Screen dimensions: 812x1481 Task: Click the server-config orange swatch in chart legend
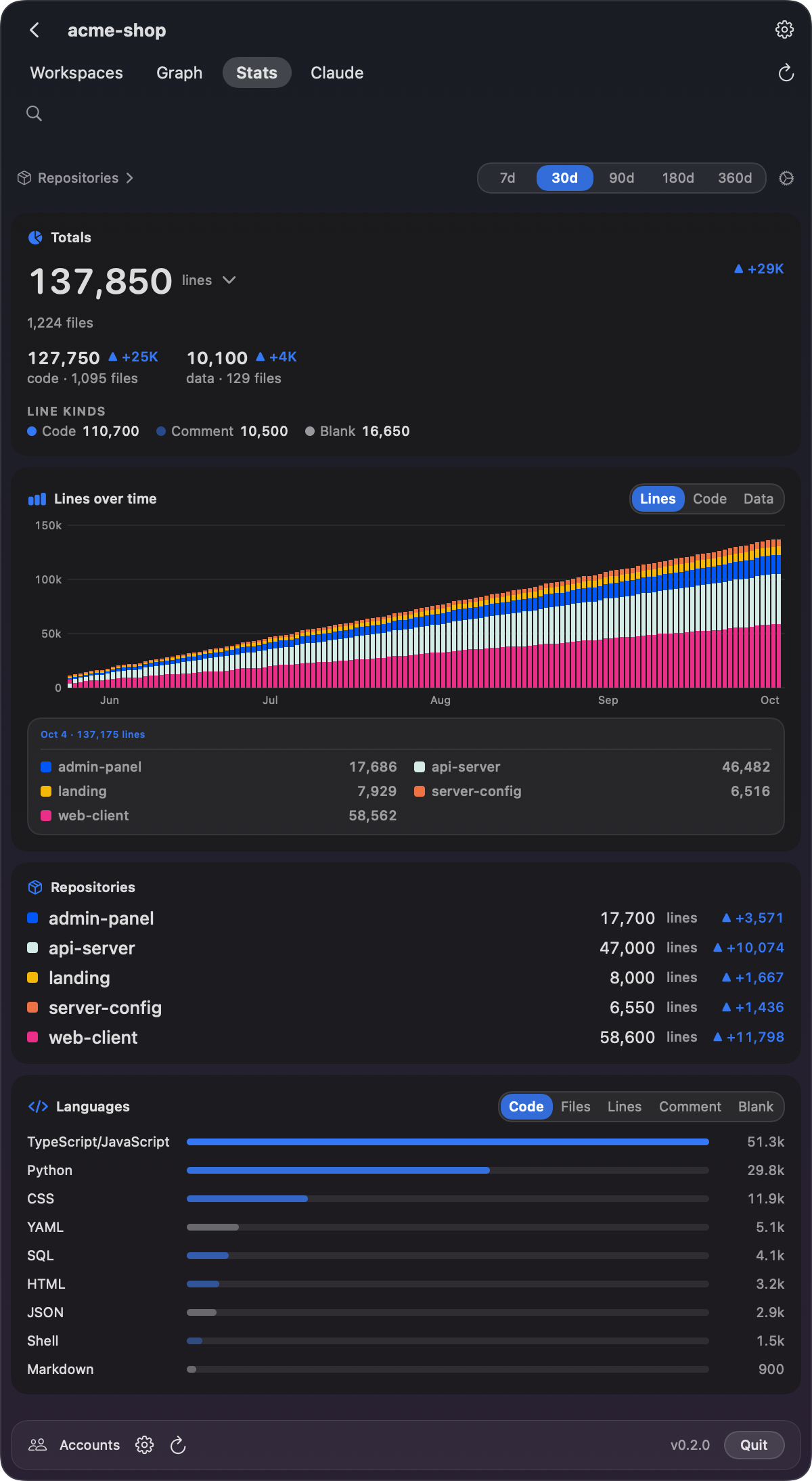[x=420, y=791]
